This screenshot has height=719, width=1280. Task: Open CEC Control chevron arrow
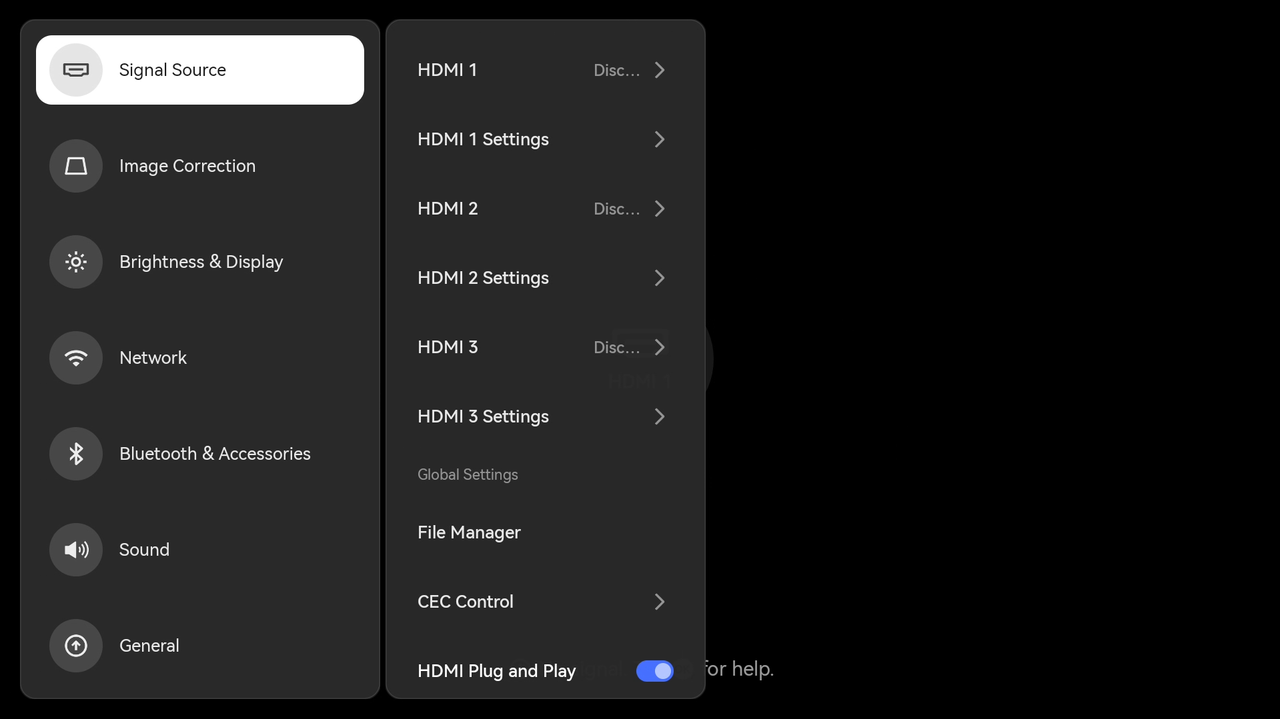(659, 602)
